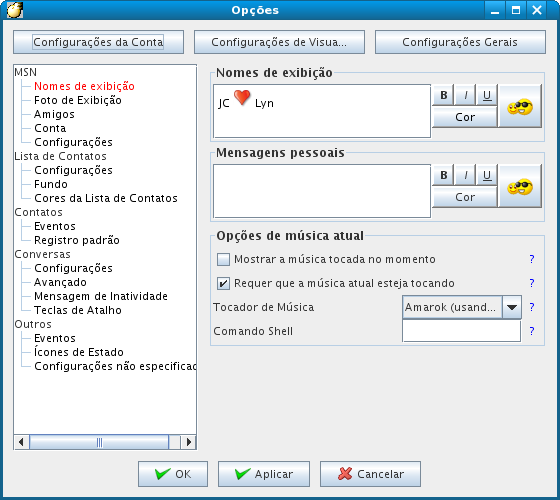Maximize the Opções window
Viewport: 560px width, 500px height.
point(516,10)
